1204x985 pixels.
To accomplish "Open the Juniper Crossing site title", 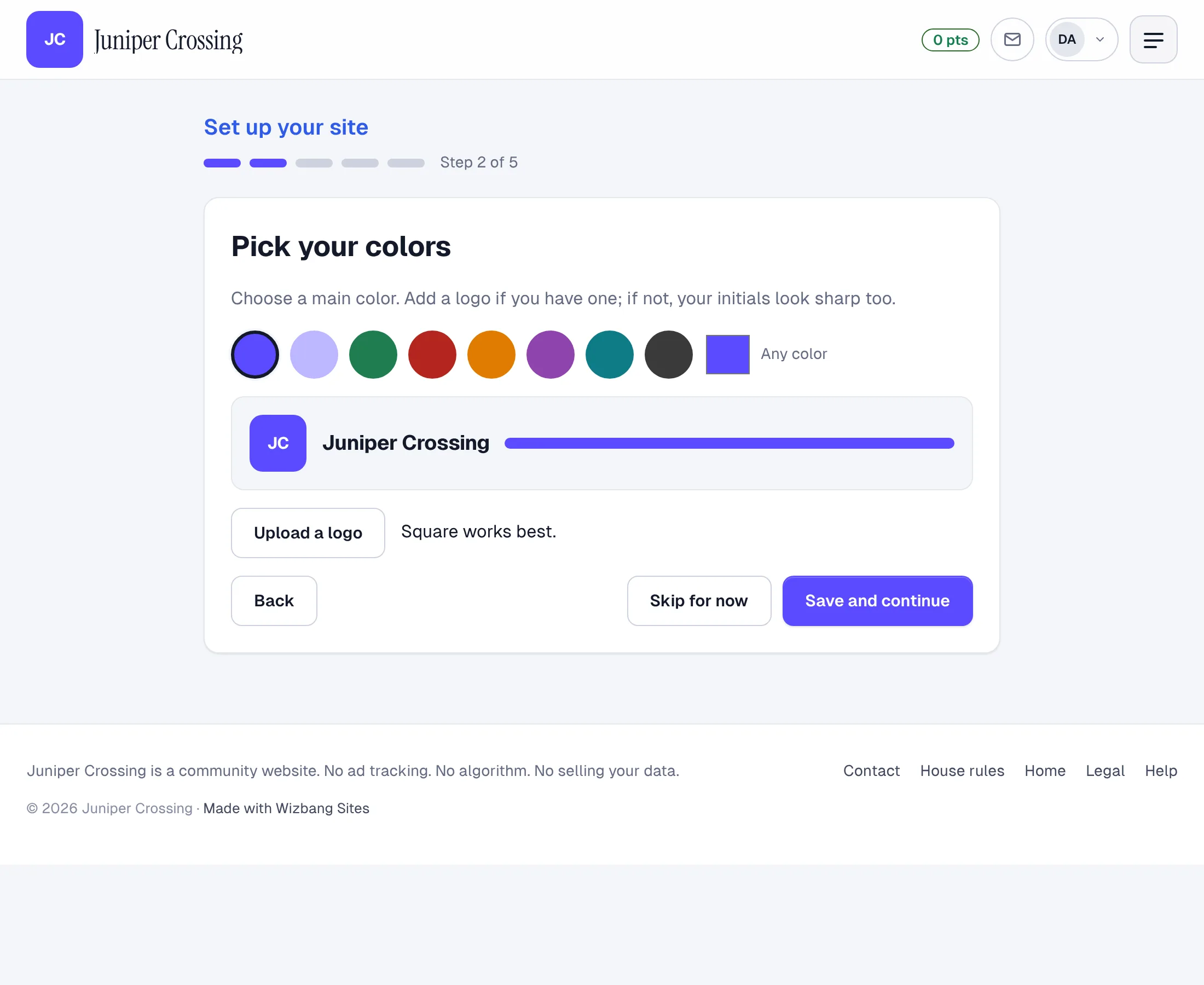I will pos(169,40).
